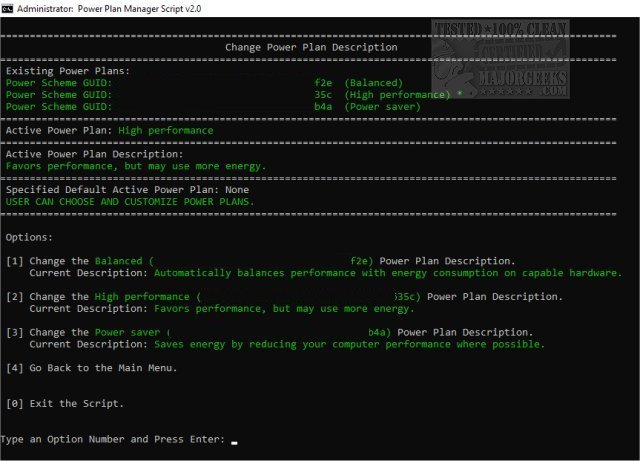Click option [3] Change the Power saver description
640x461 pixels.
coord(269,332)
